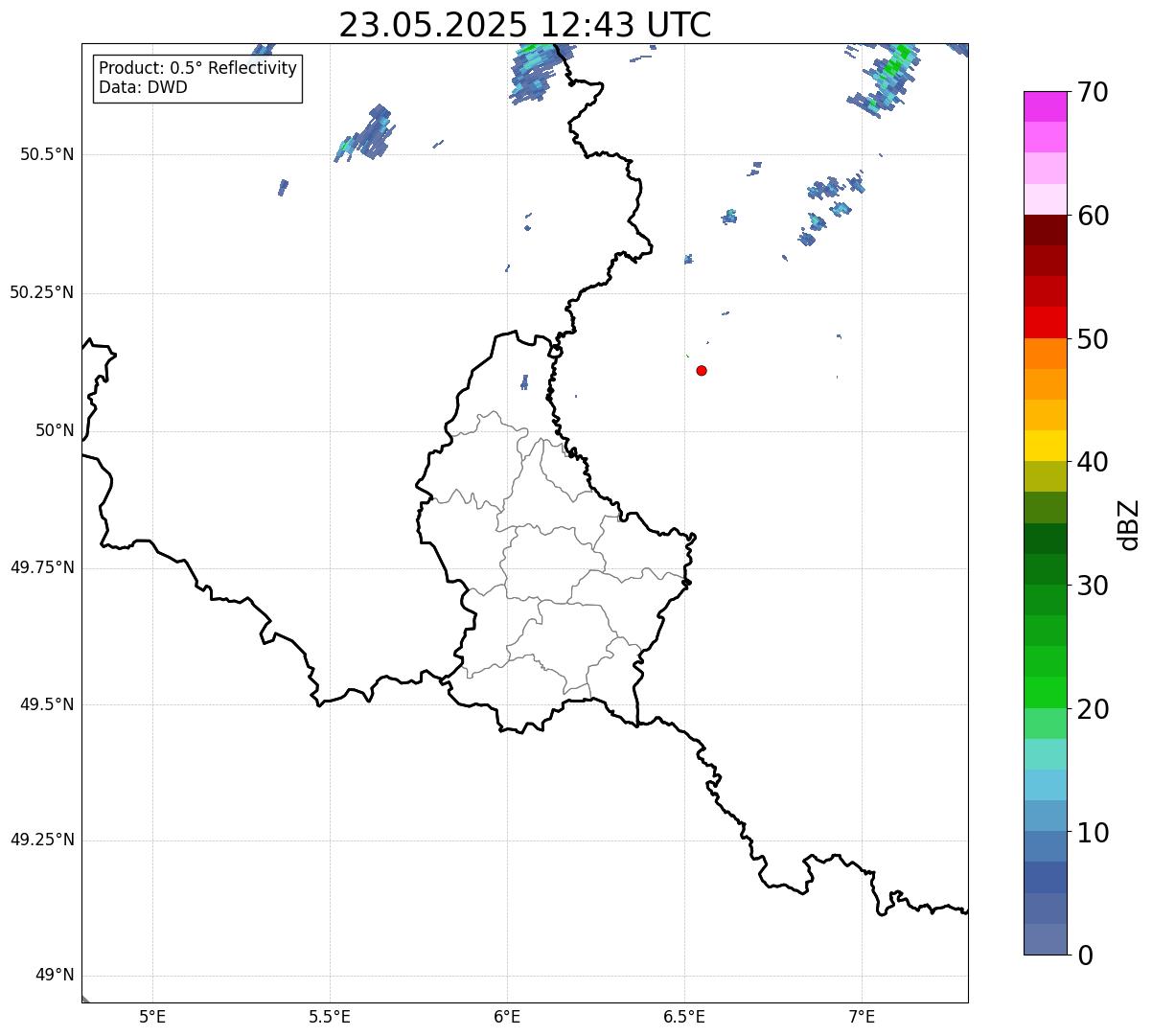Screen dimensions: 1152x1036
Task: Click the 'Product: 0.5° Reflectivity' legend line
Action: (x=197, y=69)
